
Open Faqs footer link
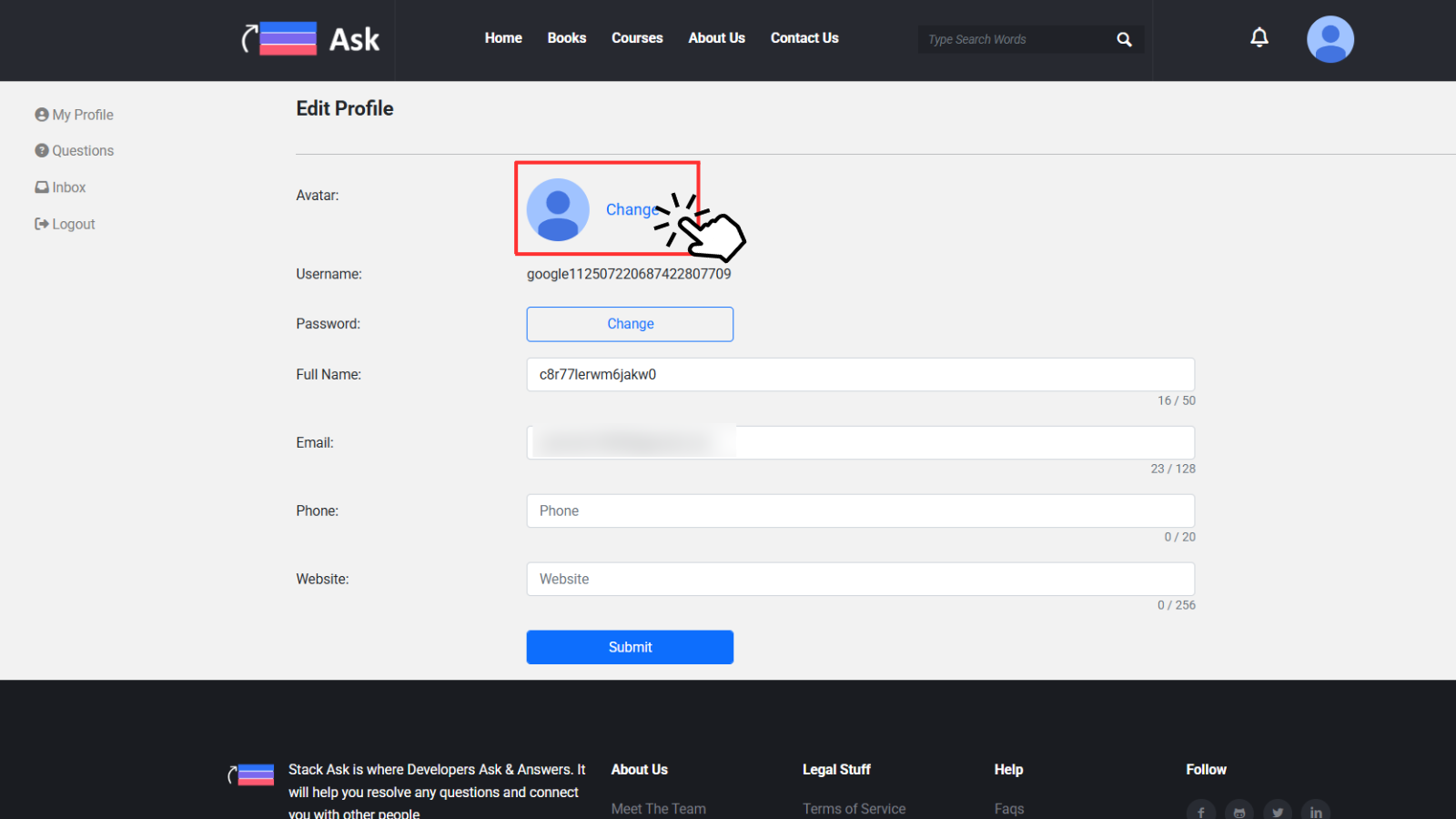pyautogui.click(x=1009, y=809)
